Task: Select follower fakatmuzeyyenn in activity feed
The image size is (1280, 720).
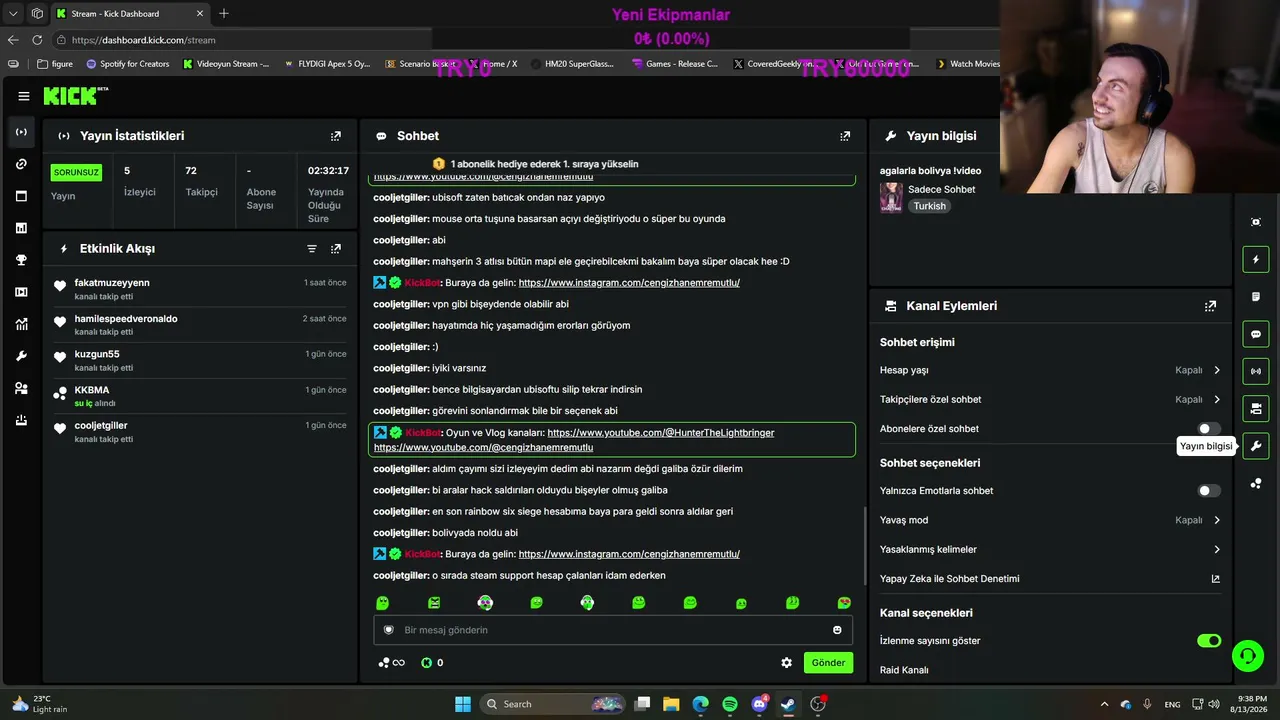Action: click(112, 283)
